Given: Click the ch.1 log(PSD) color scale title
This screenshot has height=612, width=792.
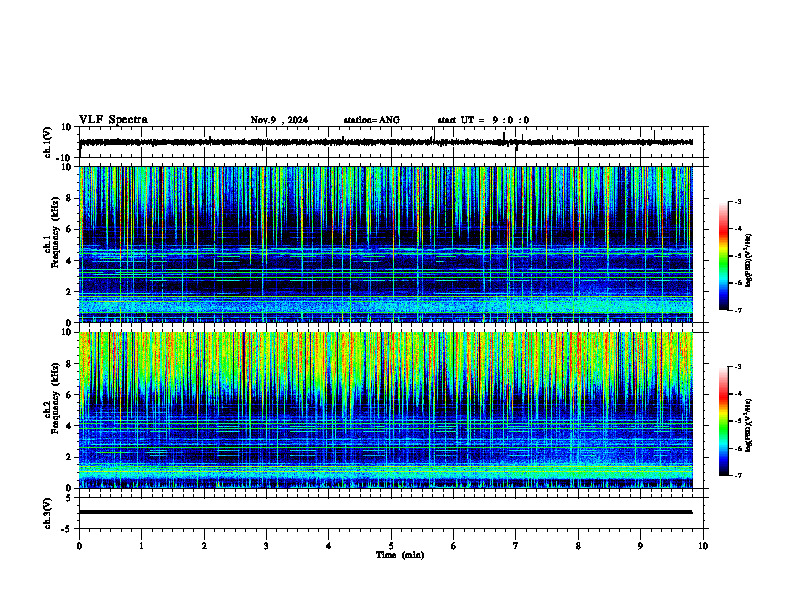Looking at the screenshot, I should pyautogui.click(x=749, y=261).
